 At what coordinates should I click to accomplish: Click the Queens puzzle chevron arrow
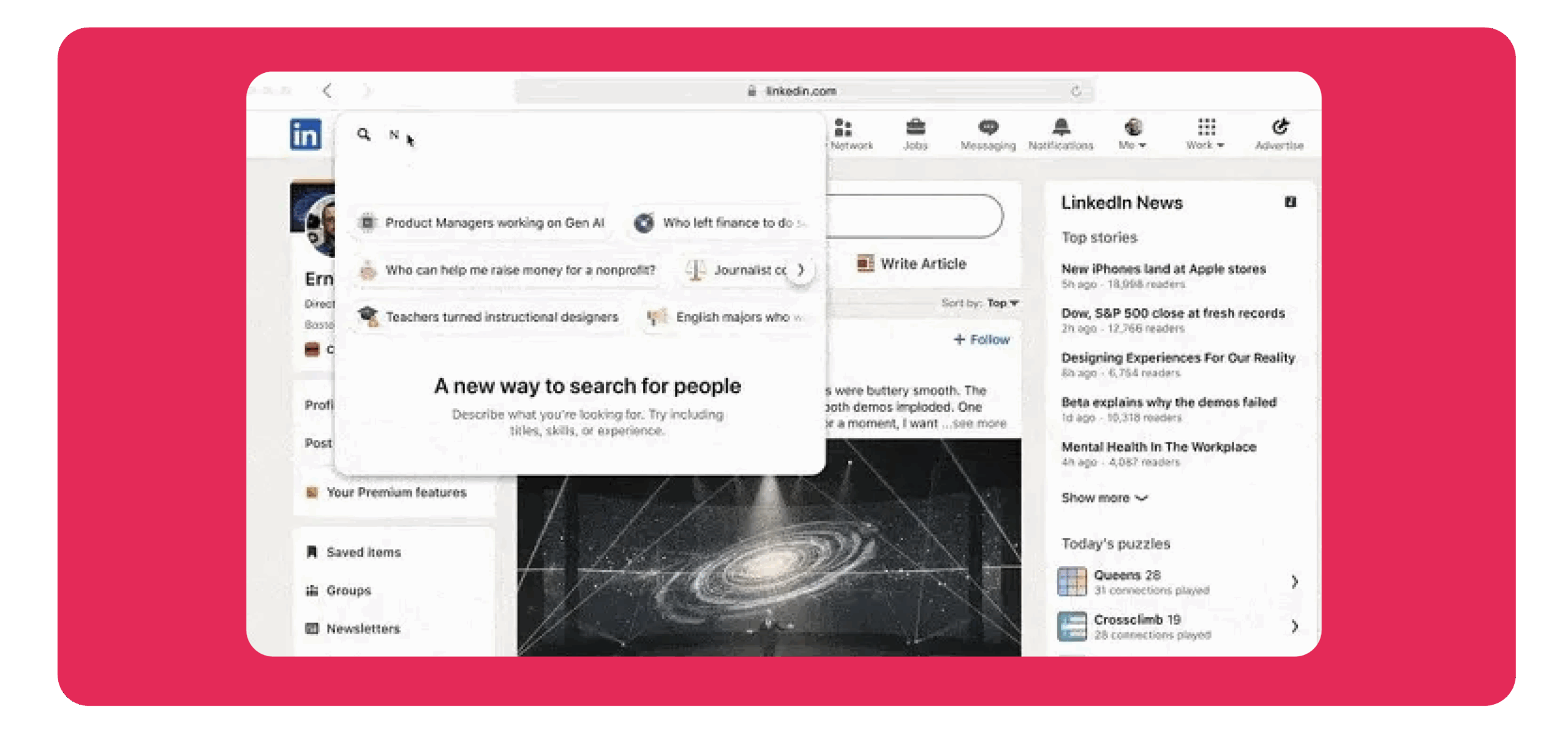click(x=1294, y=581)
